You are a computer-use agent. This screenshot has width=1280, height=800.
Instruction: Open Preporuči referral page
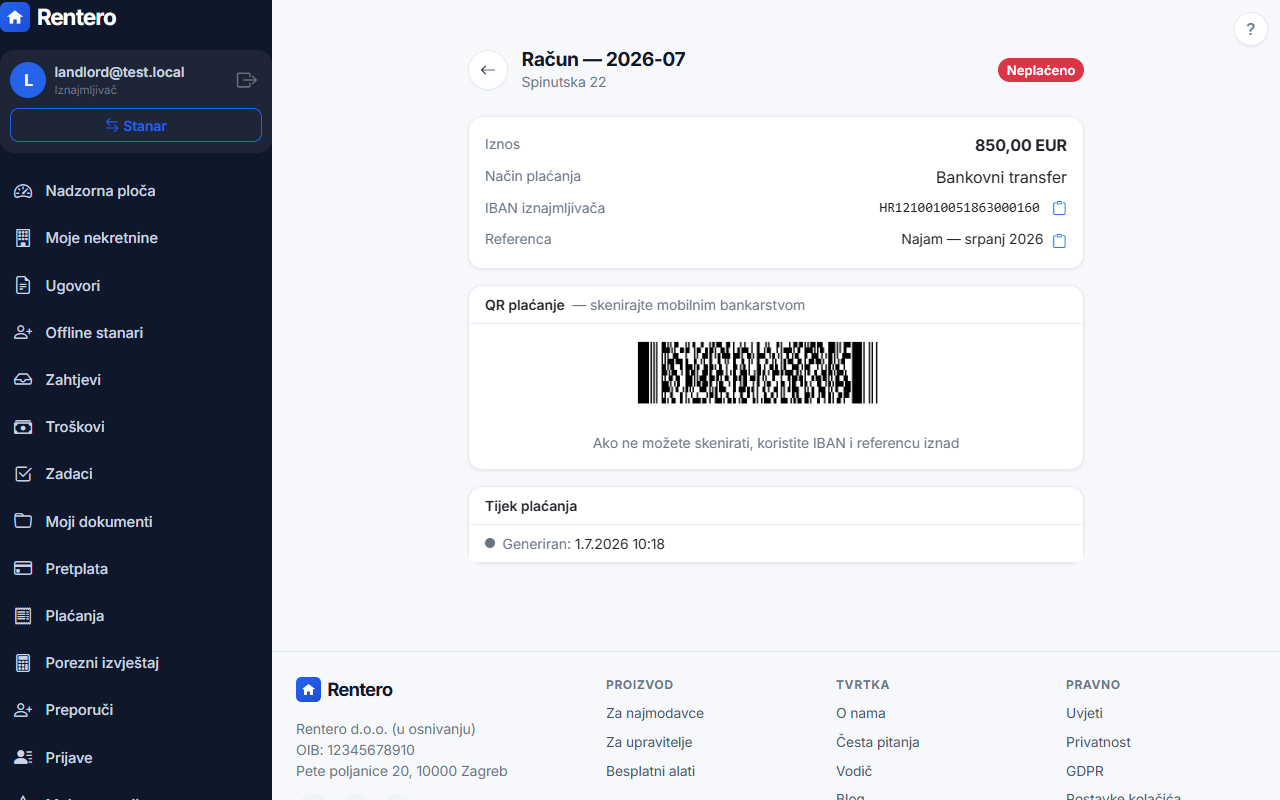pyautogui.click(x=136, y=710)
